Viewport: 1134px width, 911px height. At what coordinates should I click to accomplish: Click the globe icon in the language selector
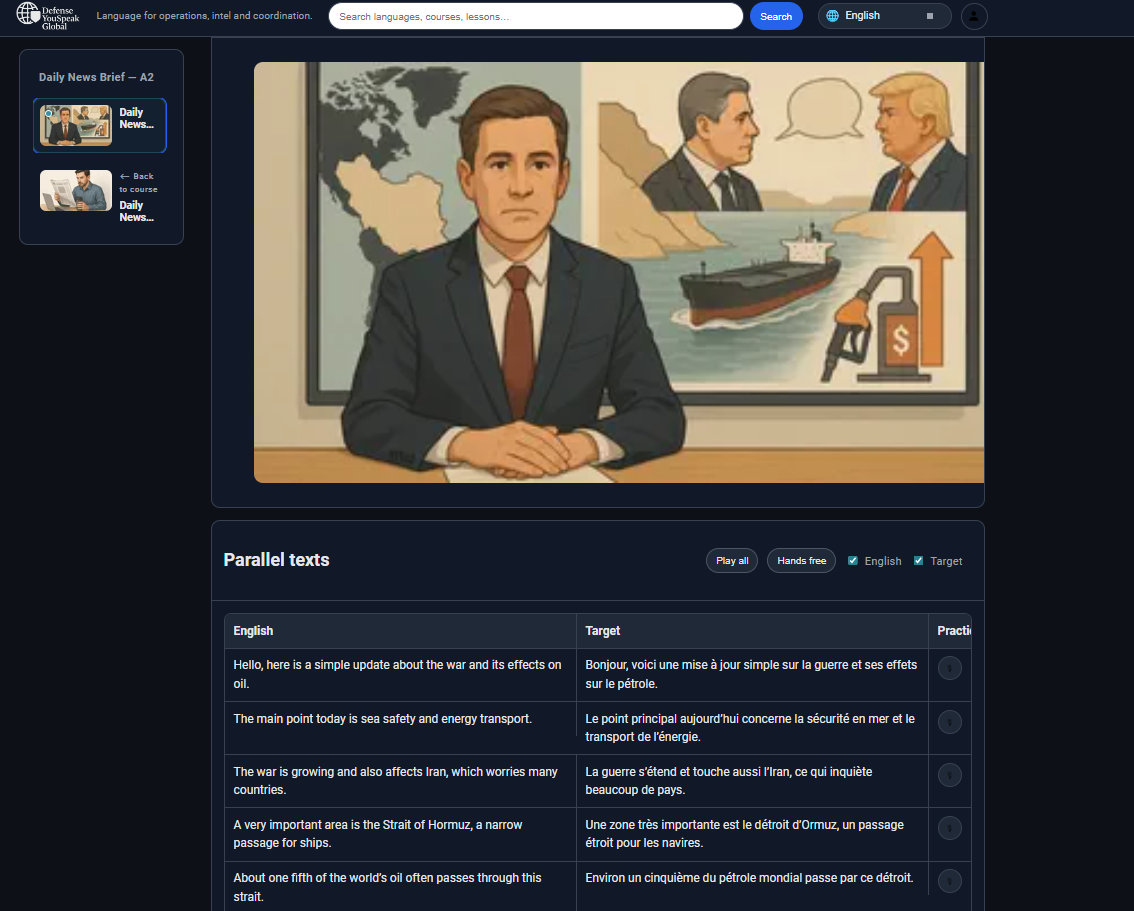pos(834,16)
